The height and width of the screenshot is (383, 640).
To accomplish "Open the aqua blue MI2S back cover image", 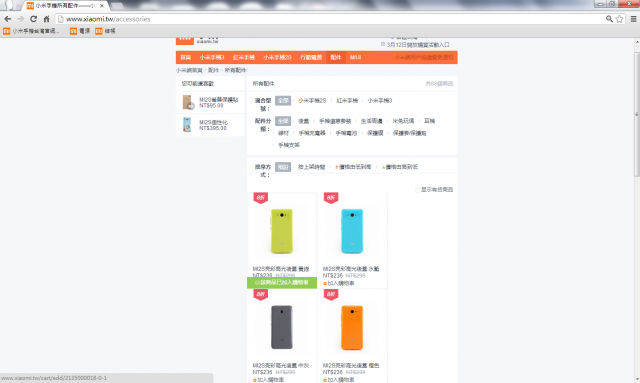I will [x=352, y=231].
